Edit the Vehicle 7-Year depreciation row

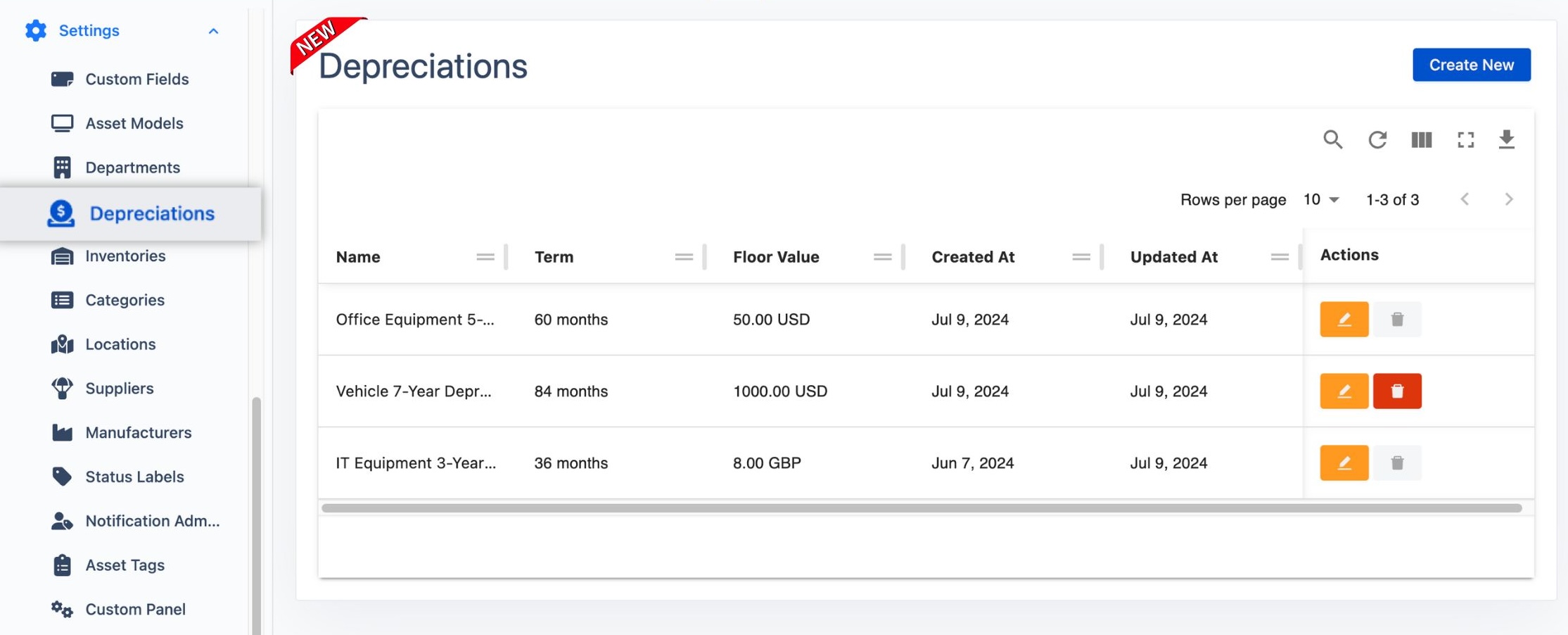click(x=1344, y=391)
